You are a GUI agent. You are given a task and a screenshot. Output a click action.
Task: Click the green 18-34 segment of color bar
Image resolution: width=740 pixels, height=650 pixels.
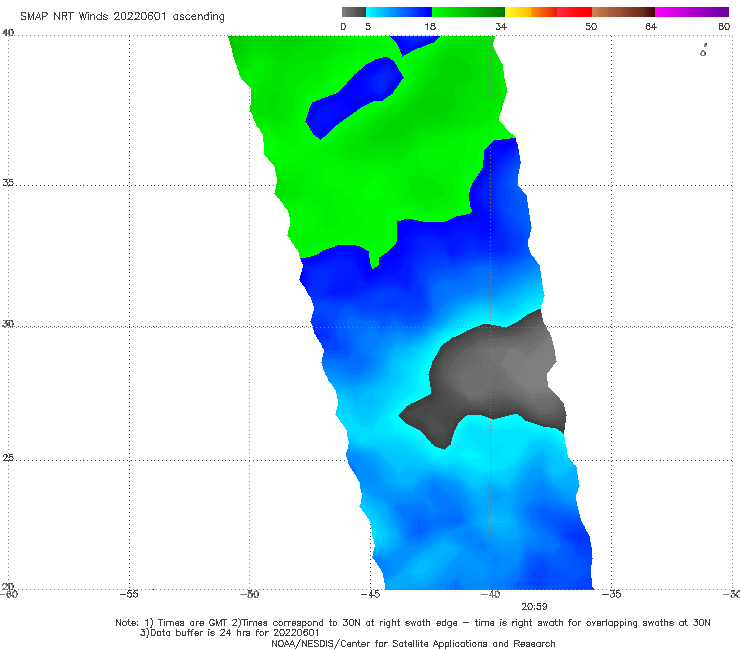(468, 12)
